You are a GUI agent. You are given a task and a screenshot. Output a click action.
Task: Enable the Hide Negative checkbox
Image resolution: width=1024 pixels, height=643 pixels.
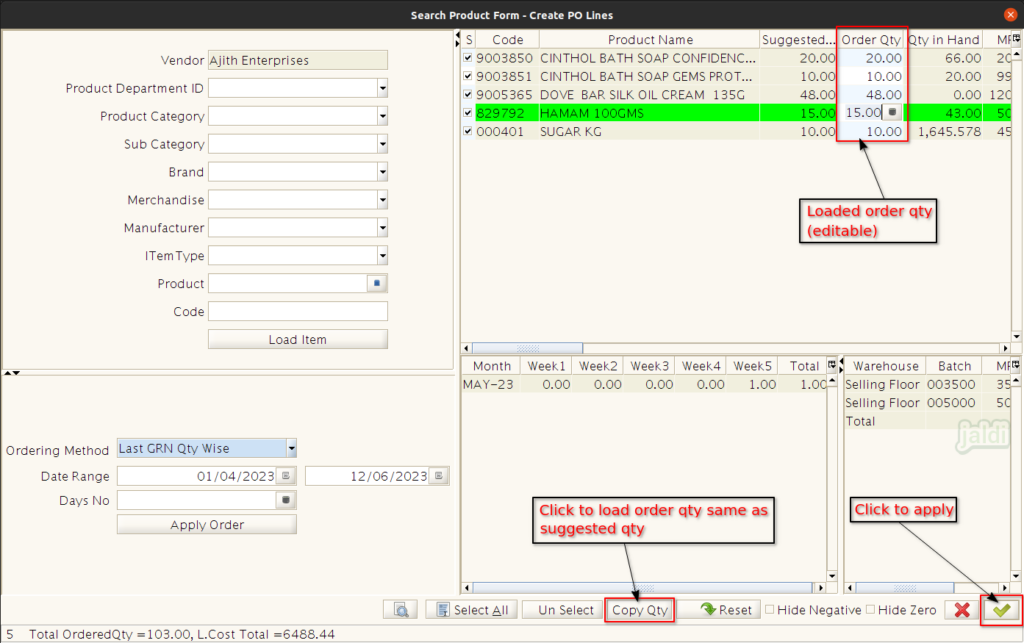click(770, 610)
